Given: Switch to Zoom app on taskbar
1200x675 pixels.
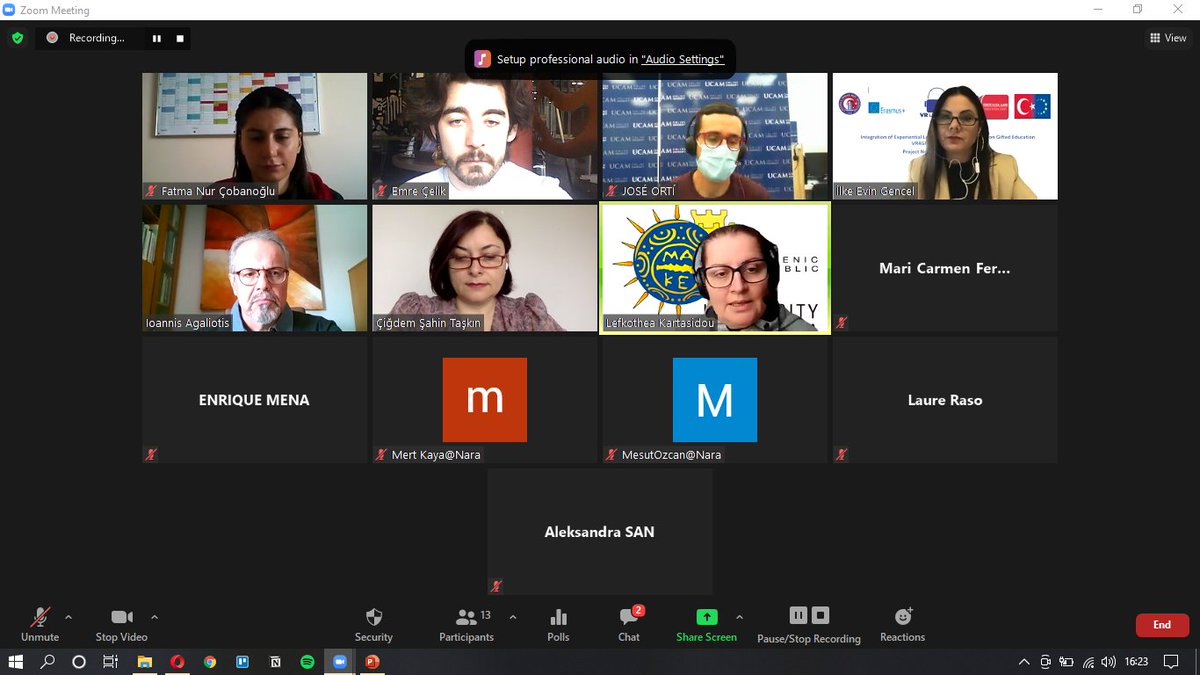Looking at the screenshot, I should tap(339, 662).
